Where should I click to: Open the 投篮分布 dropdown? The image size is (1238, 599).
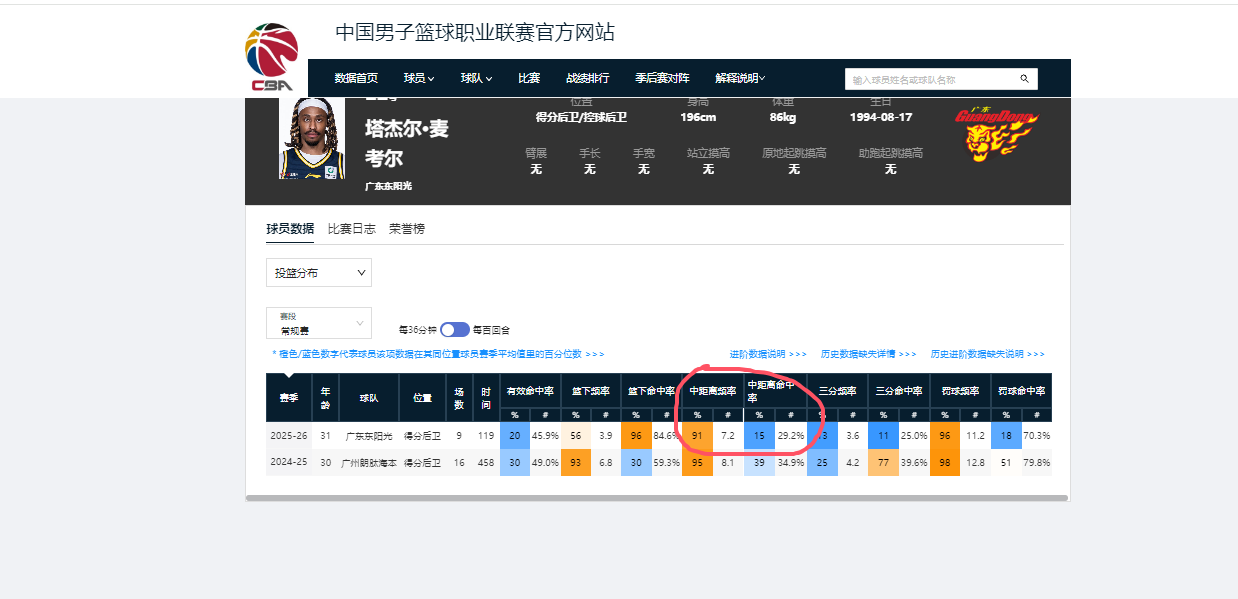(x=319, y=273)
